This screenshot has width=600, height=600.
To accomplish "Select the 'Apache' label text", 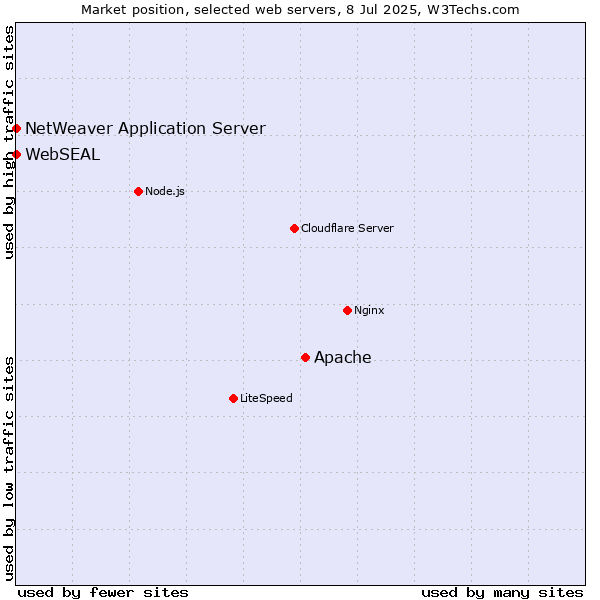I will 343,357.
